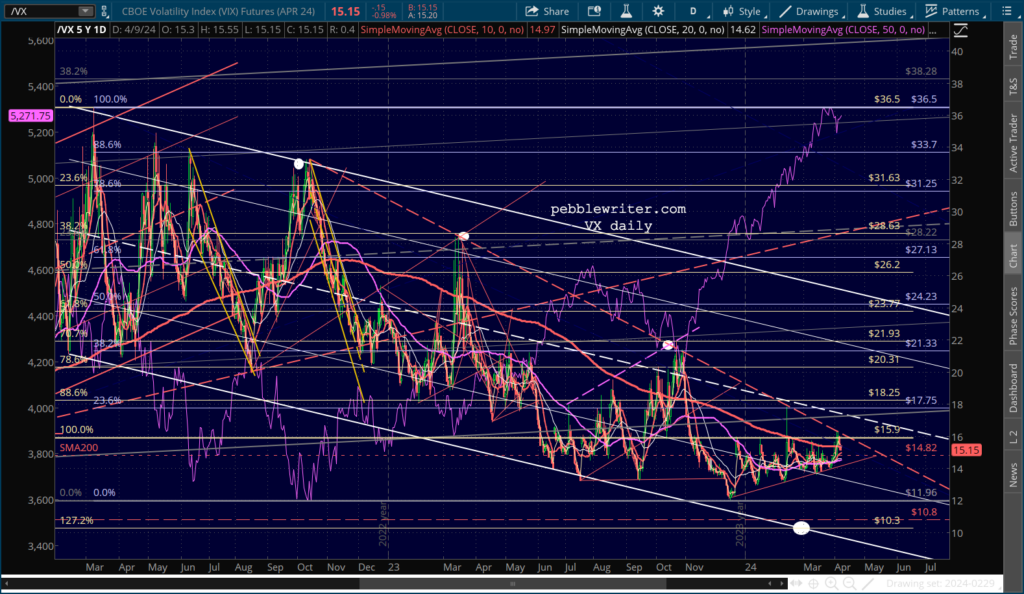
Task: Click the /VX 5 Y 1D chart label
Action: tap(82, 30)
